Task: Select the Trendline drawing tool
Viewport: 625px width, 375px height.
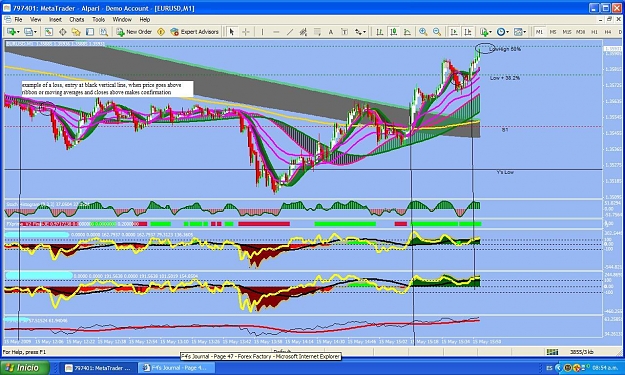Action: point(290,32)
